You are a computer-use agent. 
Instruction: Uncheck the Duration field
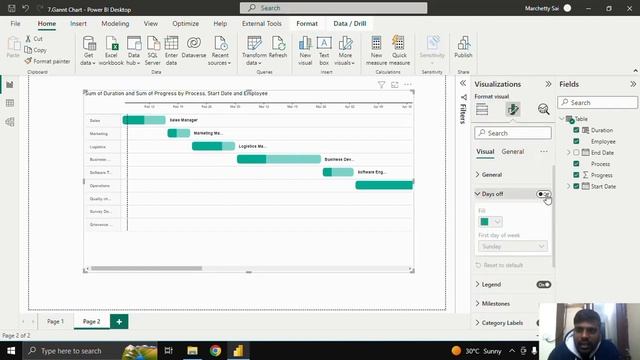click(x=576, y=130)
